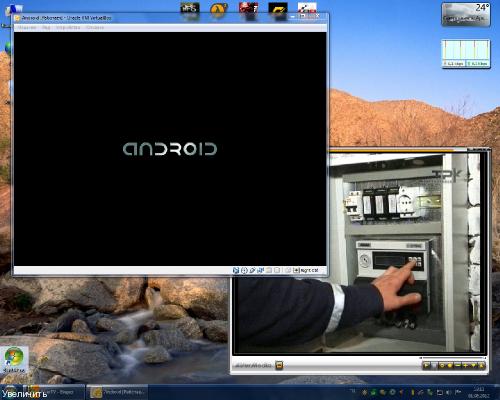The width and height of the screenshot is (500, 400).
Task: Open the Устройства menu in VirtualBox
Action: (68, 27)
